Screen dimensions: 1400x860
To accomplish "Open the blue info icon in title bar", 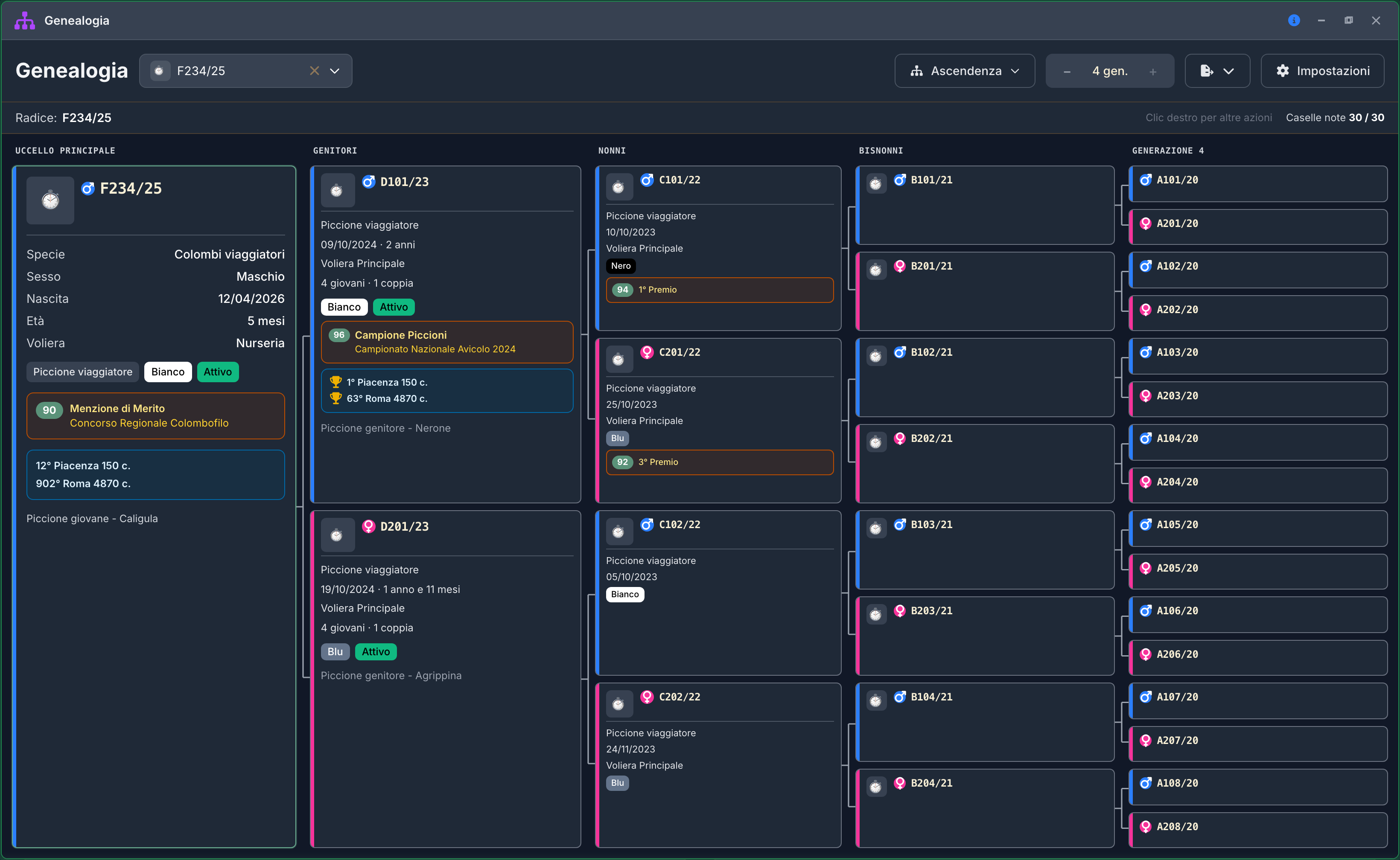I will pos(1294,20).
